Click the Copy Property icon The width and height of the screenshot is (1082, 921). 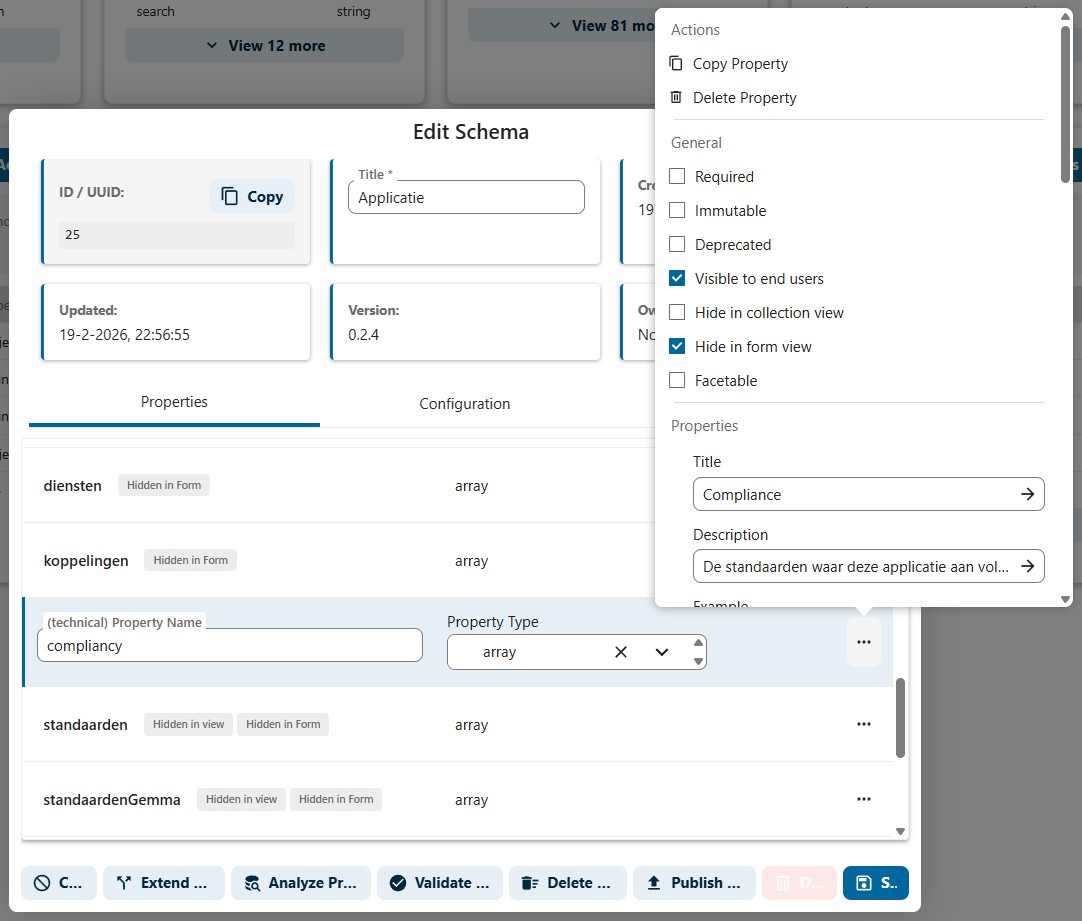pyautogui.click(x=677, y=64)
